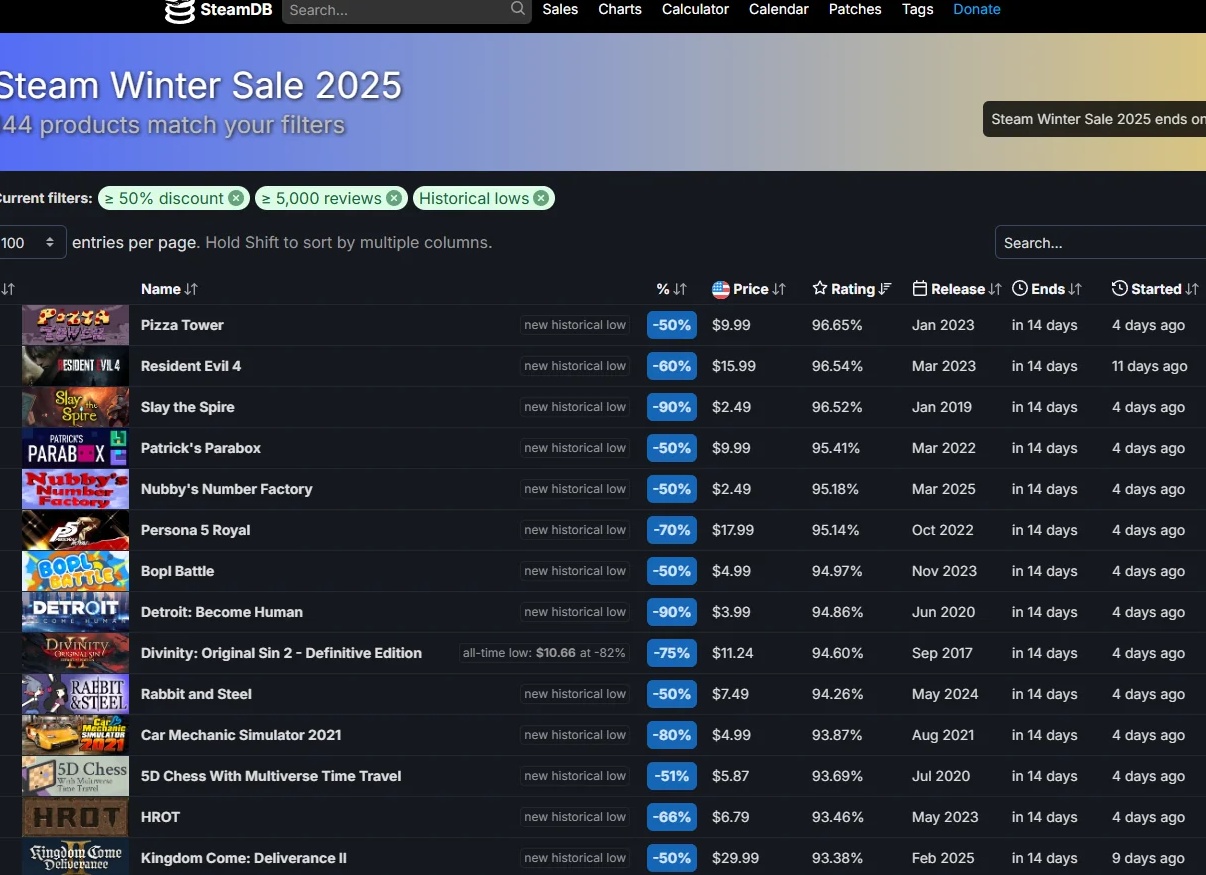Sort by Price column with flag icon
Image resolution: width=1206 pixels, height=875 pixels.
[x=749, y=289]
